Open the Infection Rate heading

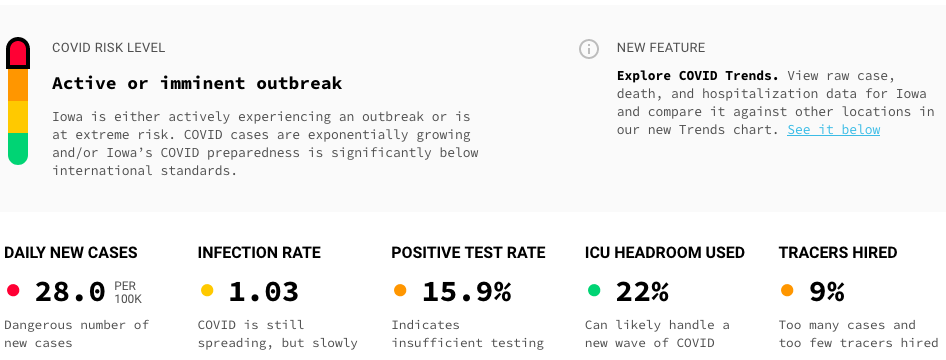pos(259,253)
